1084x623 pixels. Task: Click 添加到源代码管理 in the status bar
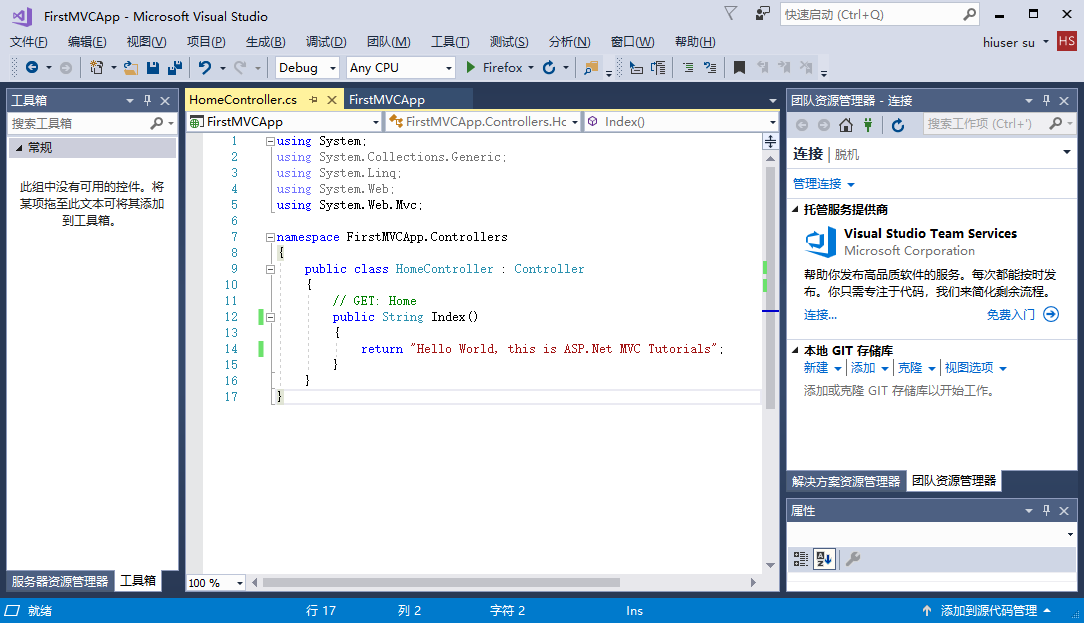988,610
